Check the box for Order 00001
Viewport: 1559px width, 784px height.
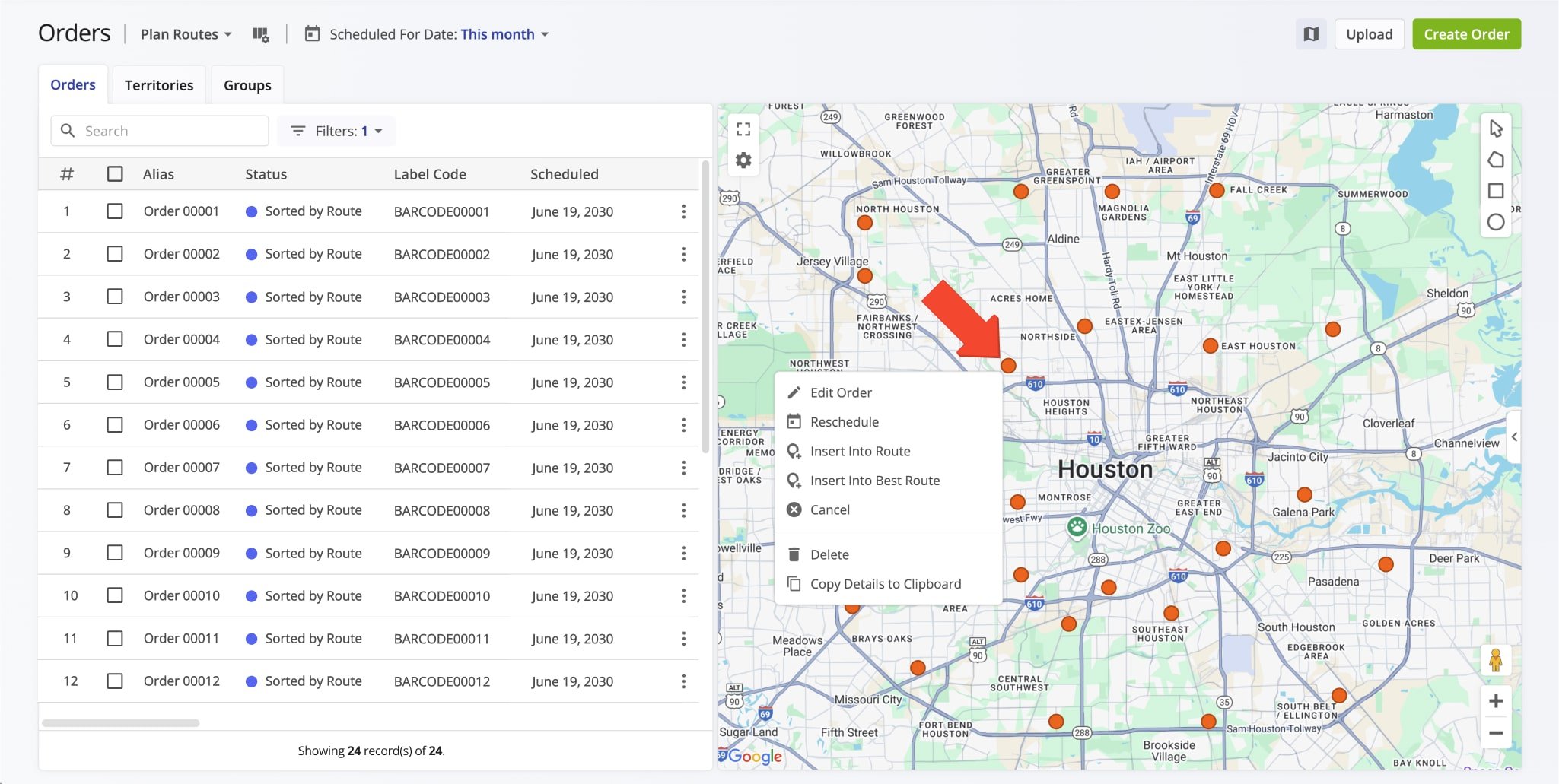click(x=115, y=211)
